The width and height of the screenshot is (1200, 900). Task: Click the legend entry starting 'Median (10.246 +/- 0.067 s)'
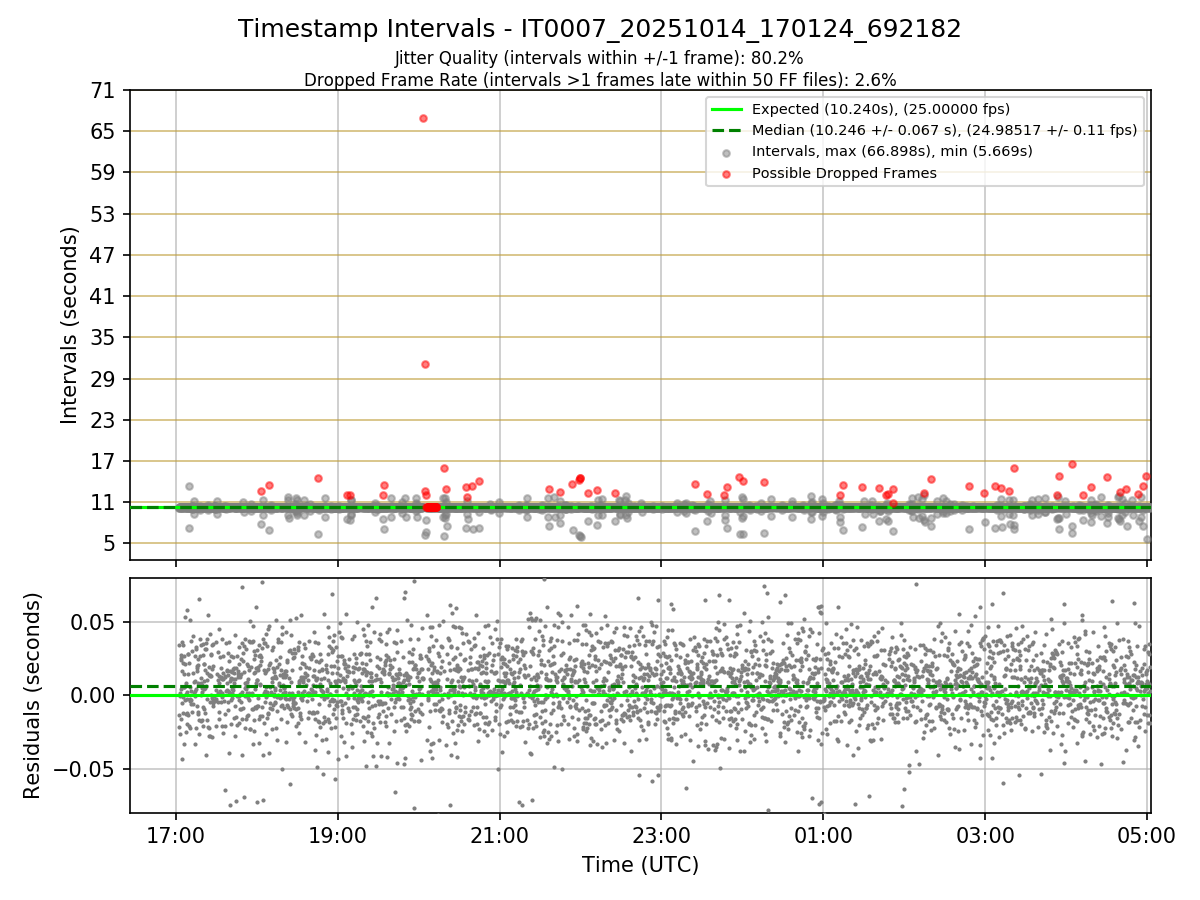point(944,130)
